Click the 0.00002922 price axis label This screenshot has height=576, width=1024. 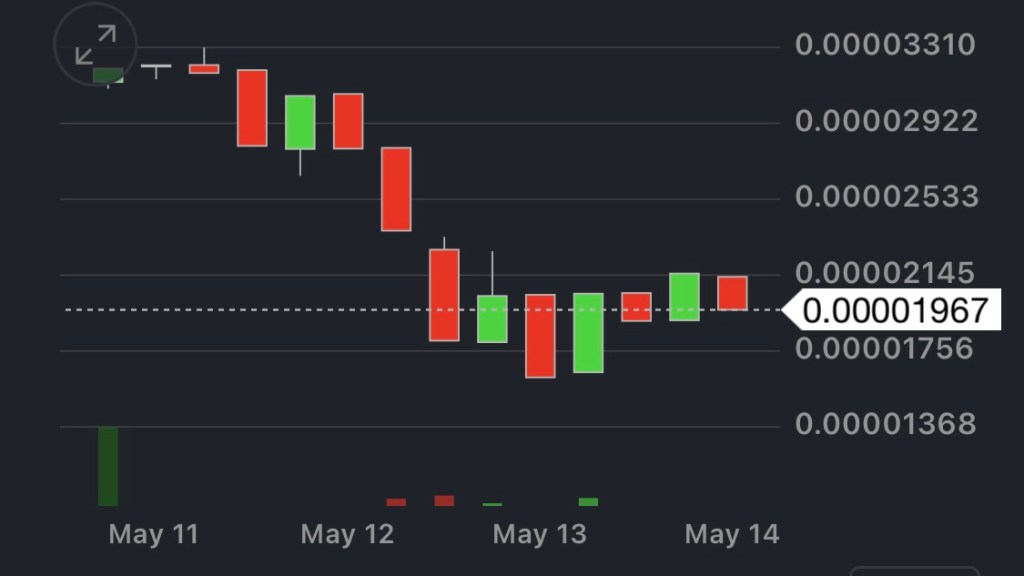pos(886,122)
